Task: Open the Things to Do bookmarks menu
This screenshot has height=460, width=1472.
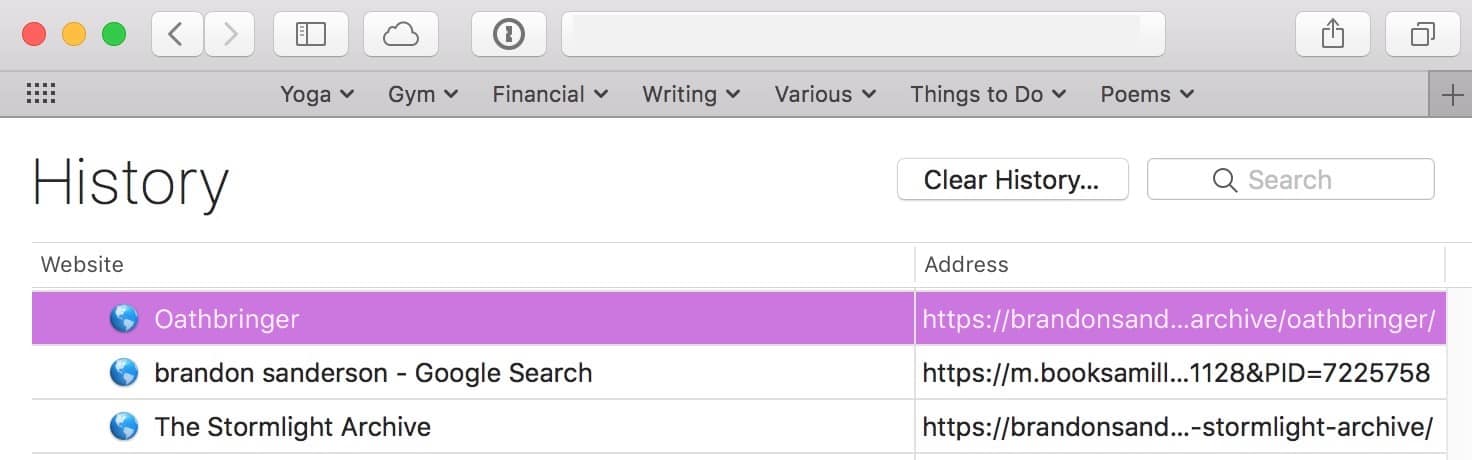Action: 988,94
